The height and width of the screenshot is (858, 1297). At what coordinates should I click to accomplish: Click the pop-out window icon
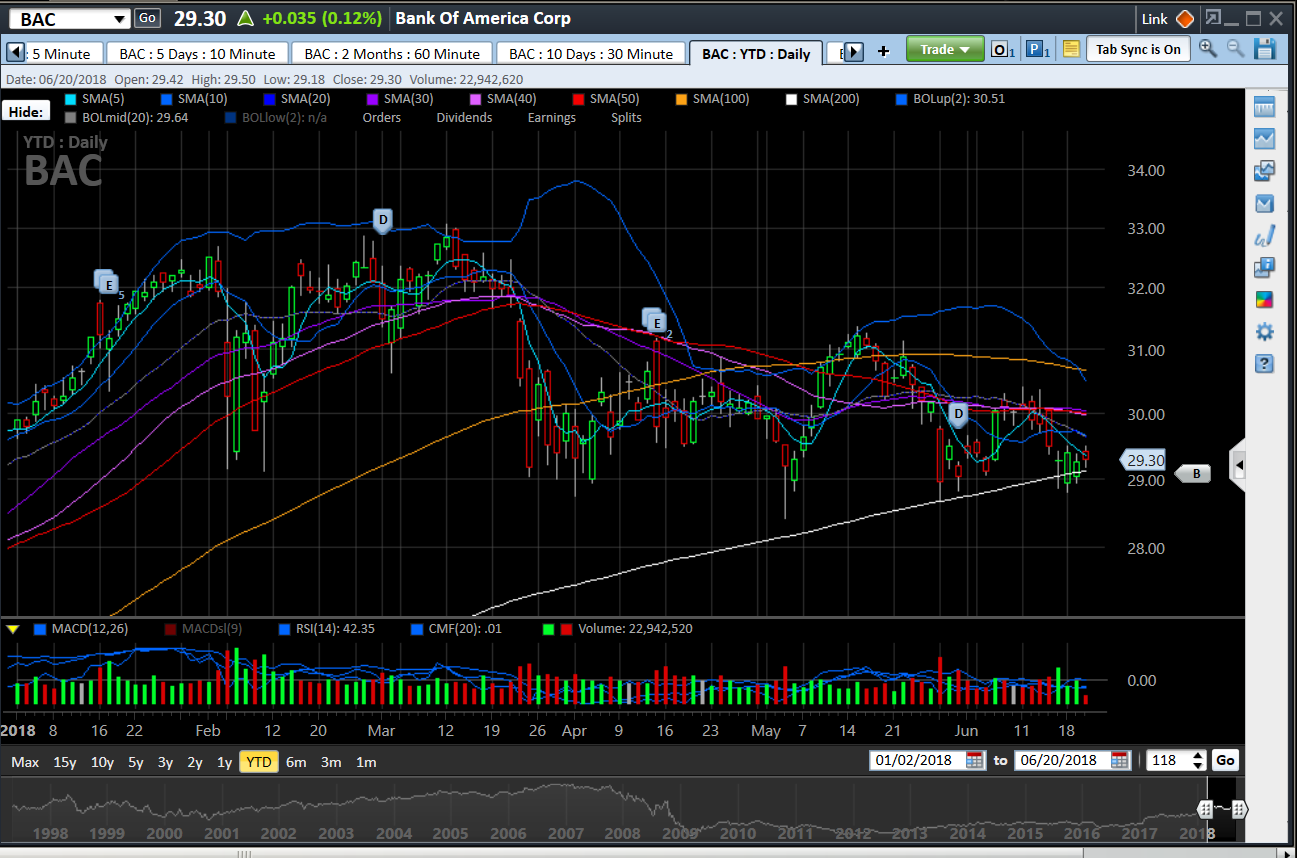pos(1213,18)
